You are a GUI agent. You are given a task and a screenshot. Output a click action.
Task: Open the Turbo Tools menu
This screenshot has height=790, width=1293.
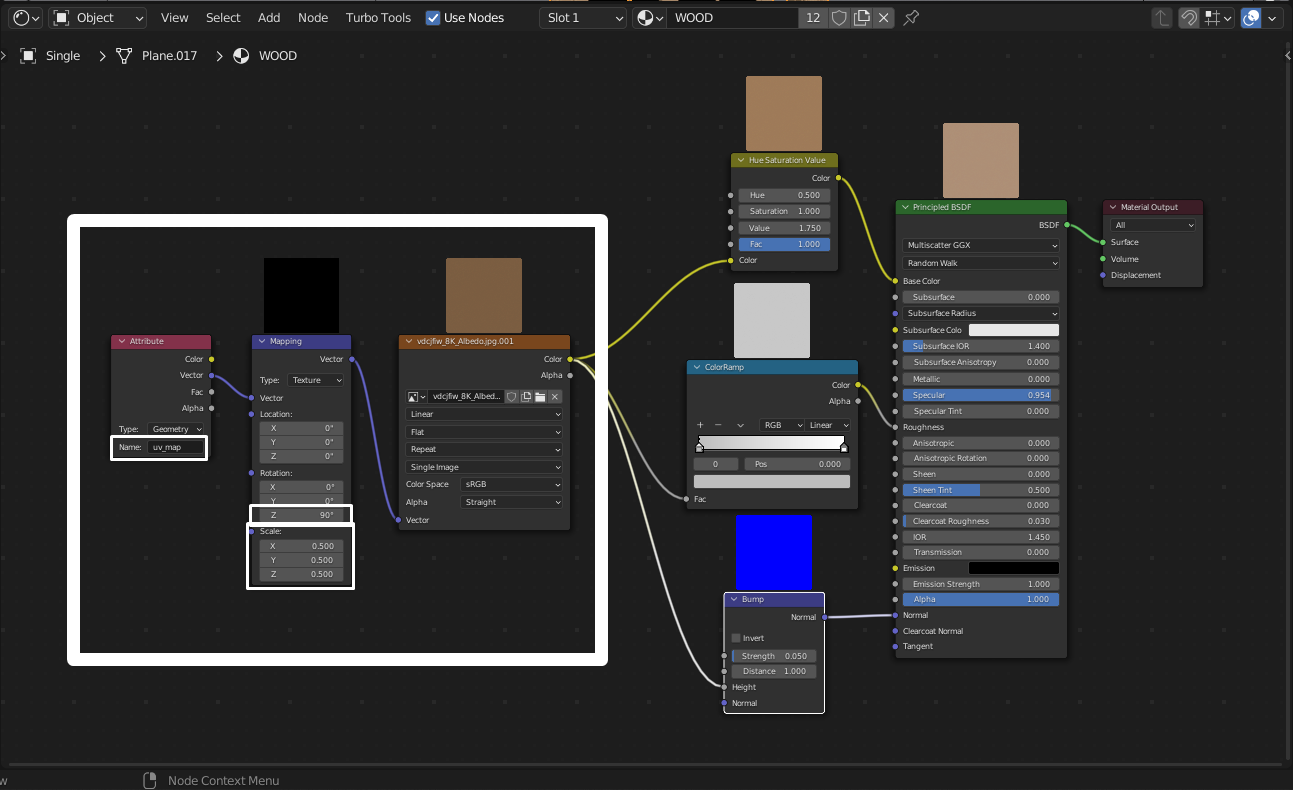click(x=378, y=17)
